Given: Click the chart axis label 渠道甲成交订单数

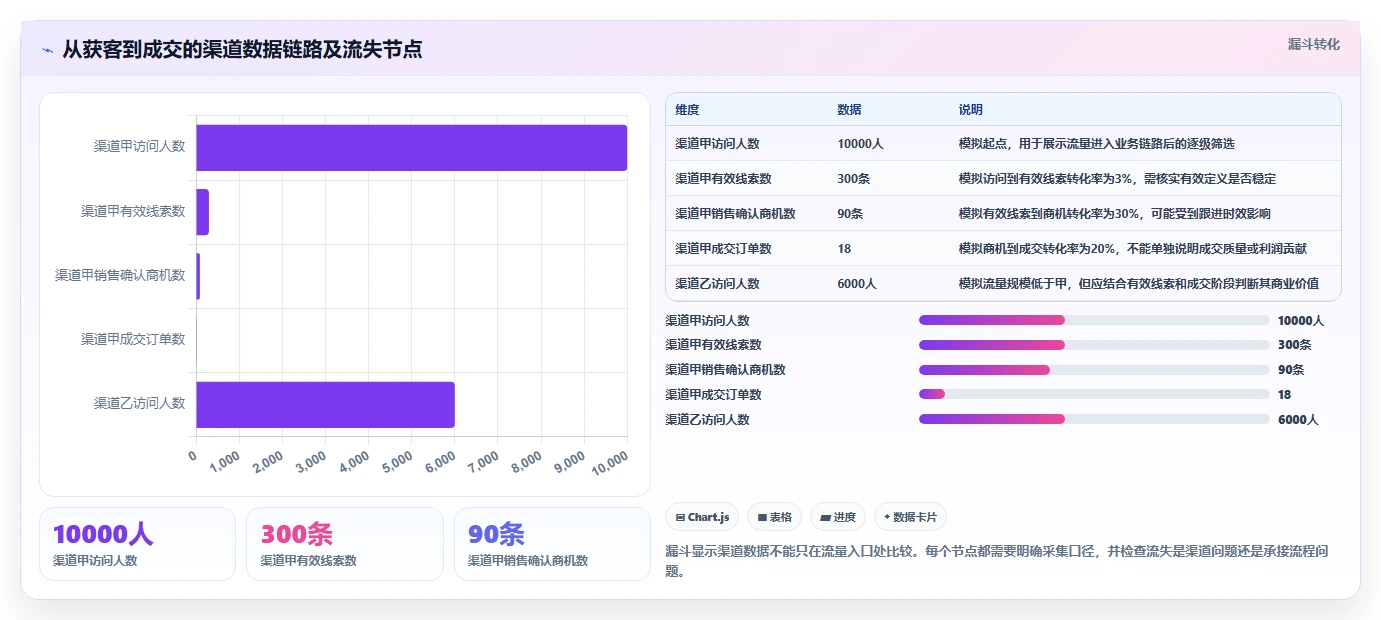Looking at the screenshot, I should pos(133,340).
